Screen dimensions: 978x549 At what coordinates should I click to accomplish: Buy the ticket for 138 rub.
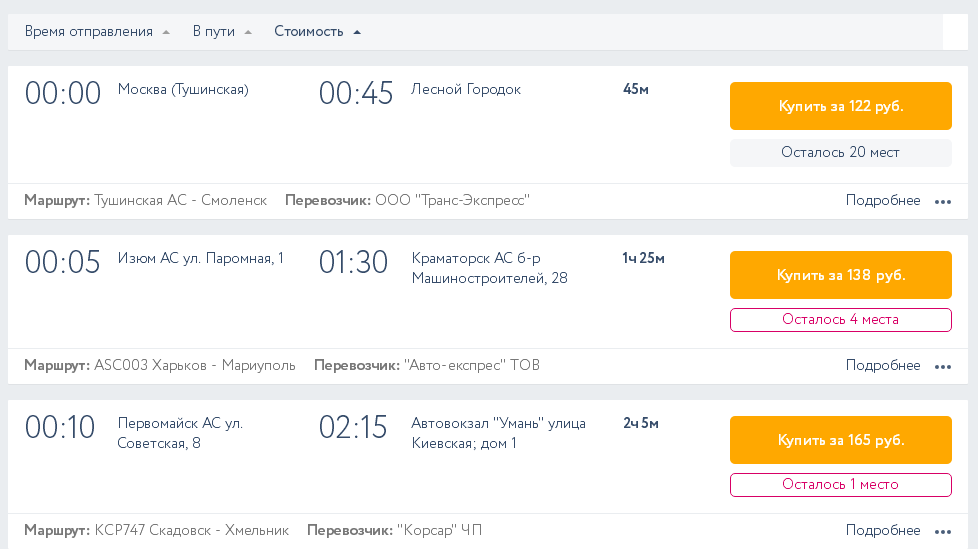click(x=840, y=275)
